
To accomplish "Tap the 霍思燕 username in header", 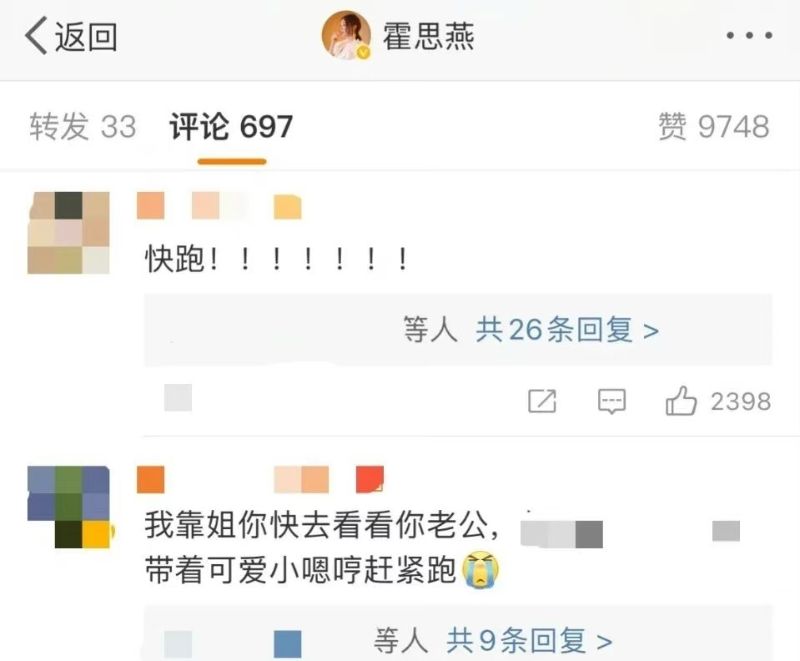I will [x=429, y=36].
